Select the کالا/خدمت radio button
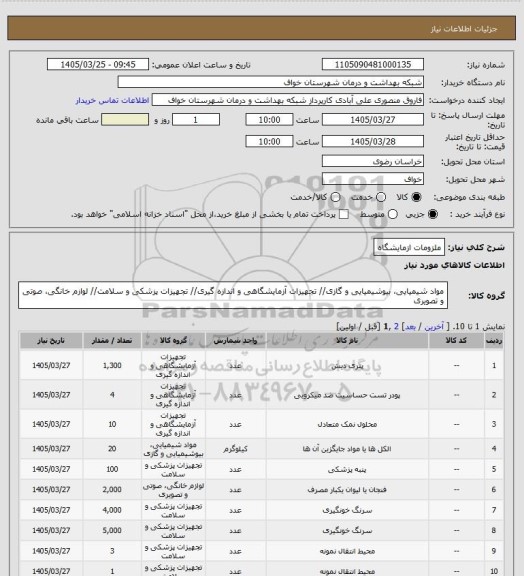The image size is (524, 576). coord(335,197)
